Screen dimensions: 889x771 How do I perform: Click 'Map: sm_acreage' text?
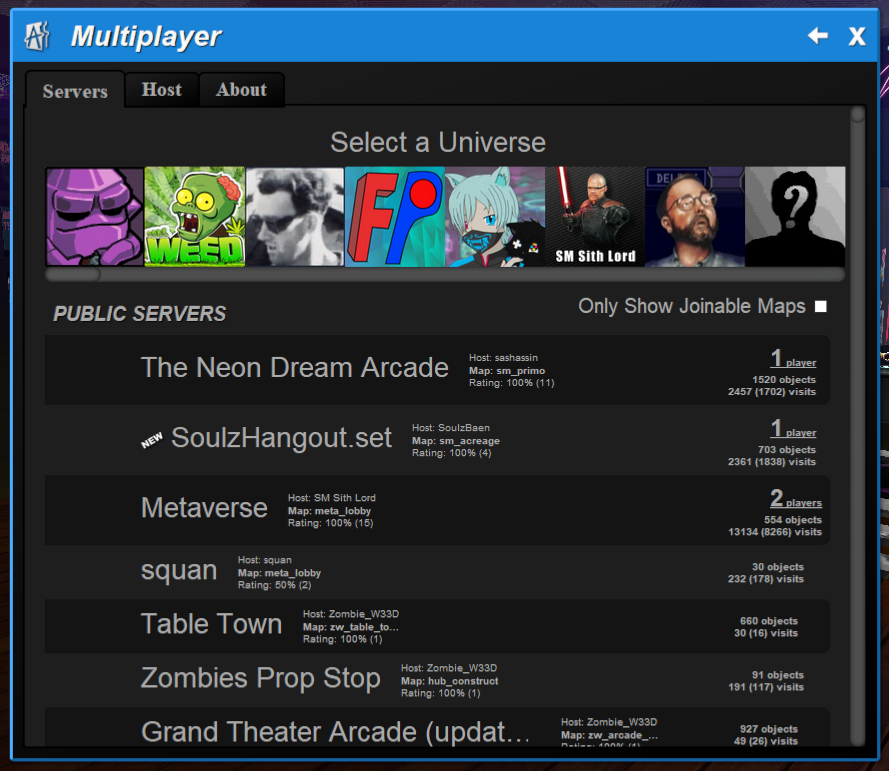456,441
